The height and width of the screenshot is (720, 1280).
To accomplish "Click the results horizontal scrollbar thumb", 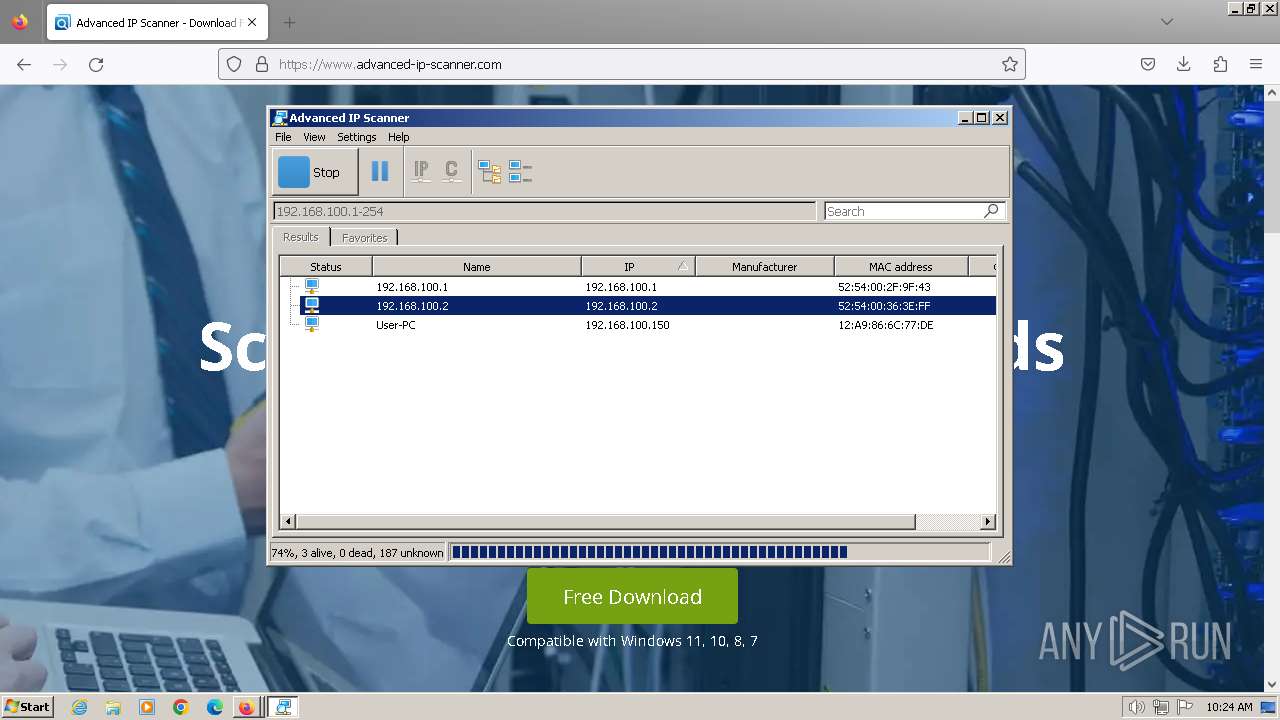I will point(606,522).
